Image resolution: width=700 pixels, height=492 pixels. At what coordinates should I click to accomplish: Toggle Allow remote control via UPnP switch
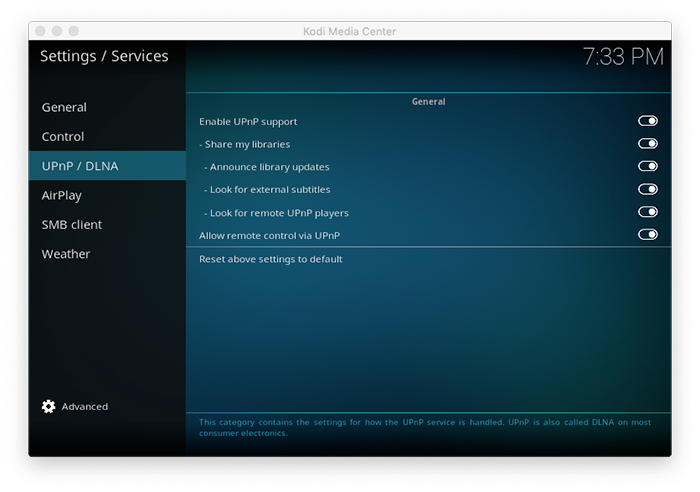(647, 235)
